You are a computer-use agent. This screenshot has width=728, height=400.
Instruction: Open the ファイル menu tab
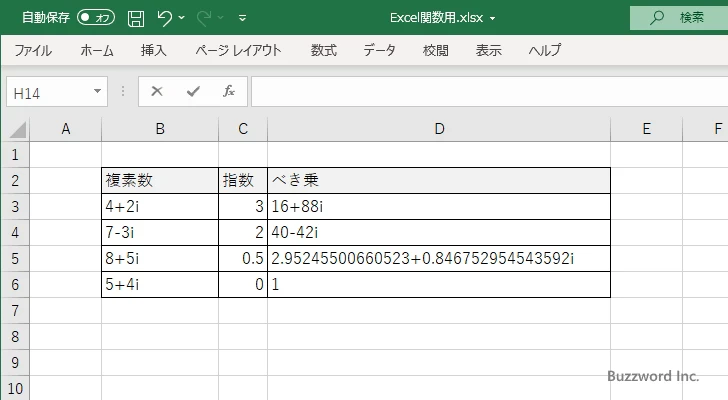click(x=33, y=50)
